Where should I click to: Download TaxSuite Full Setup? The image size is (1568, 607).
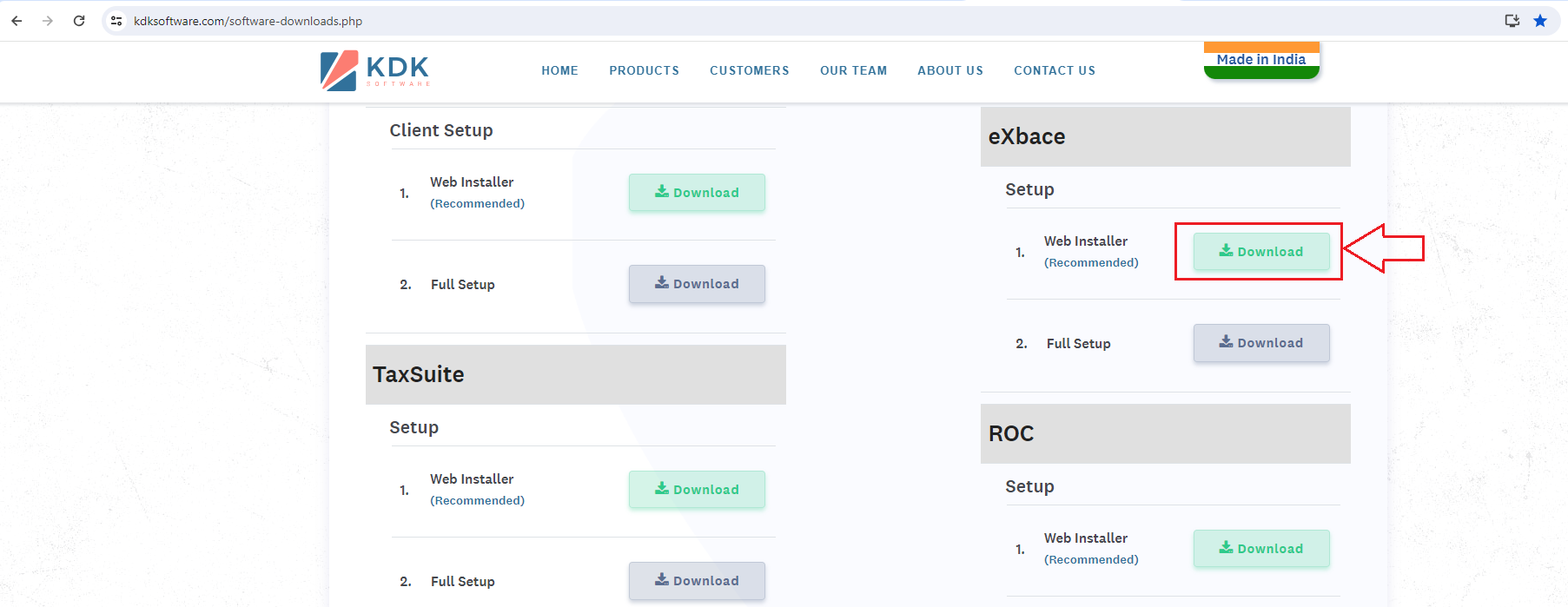tap(697, 581)
